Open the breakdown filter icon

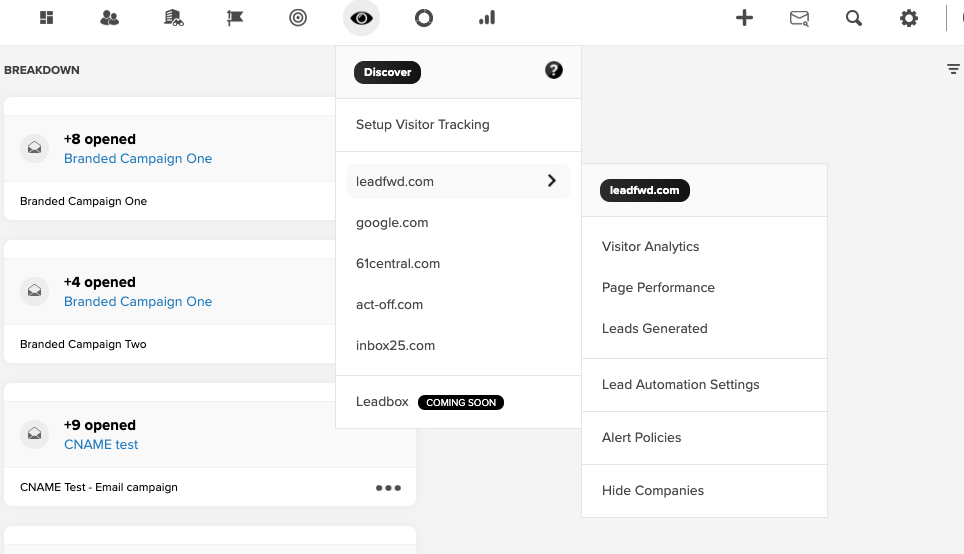pyautogui.click(x=953, y=69)
